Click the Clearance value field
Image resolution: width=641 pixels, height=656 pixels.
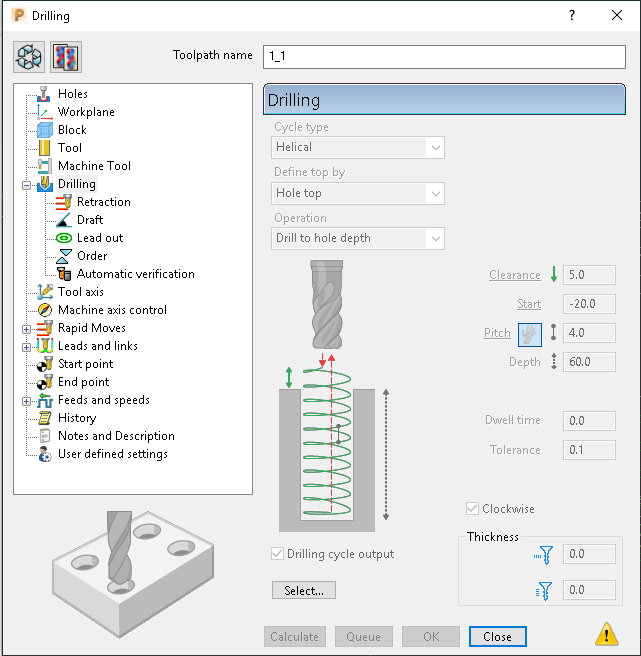click(589, 275)
